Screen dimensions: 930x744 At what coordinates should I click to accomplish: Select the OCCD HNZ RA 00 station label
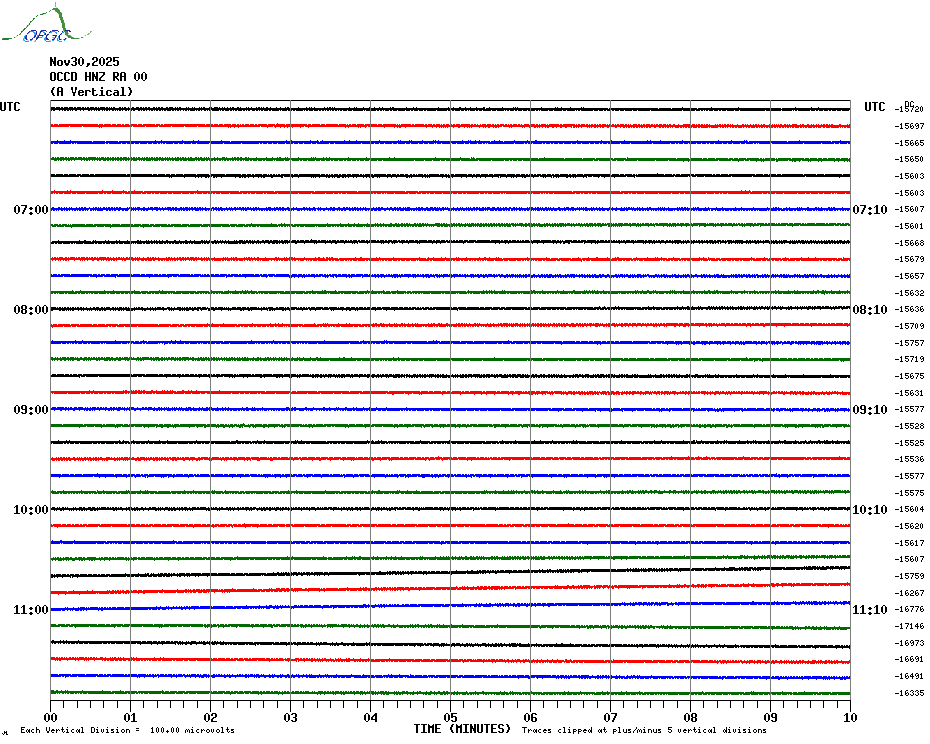[98, 77]
